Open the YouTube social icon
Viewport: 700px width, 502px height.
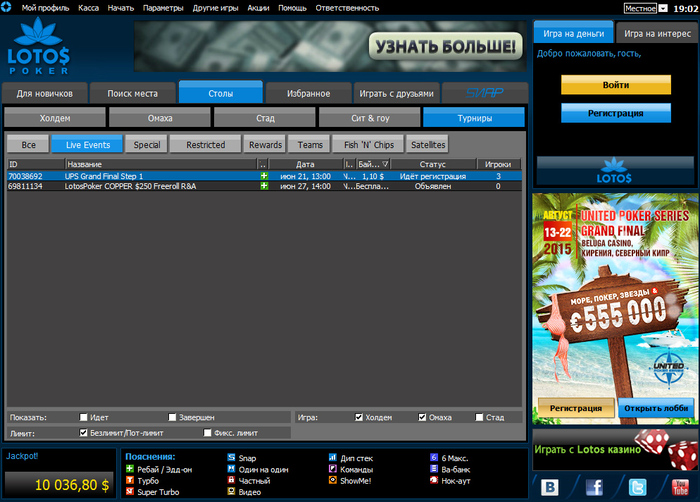pos(680,487)
